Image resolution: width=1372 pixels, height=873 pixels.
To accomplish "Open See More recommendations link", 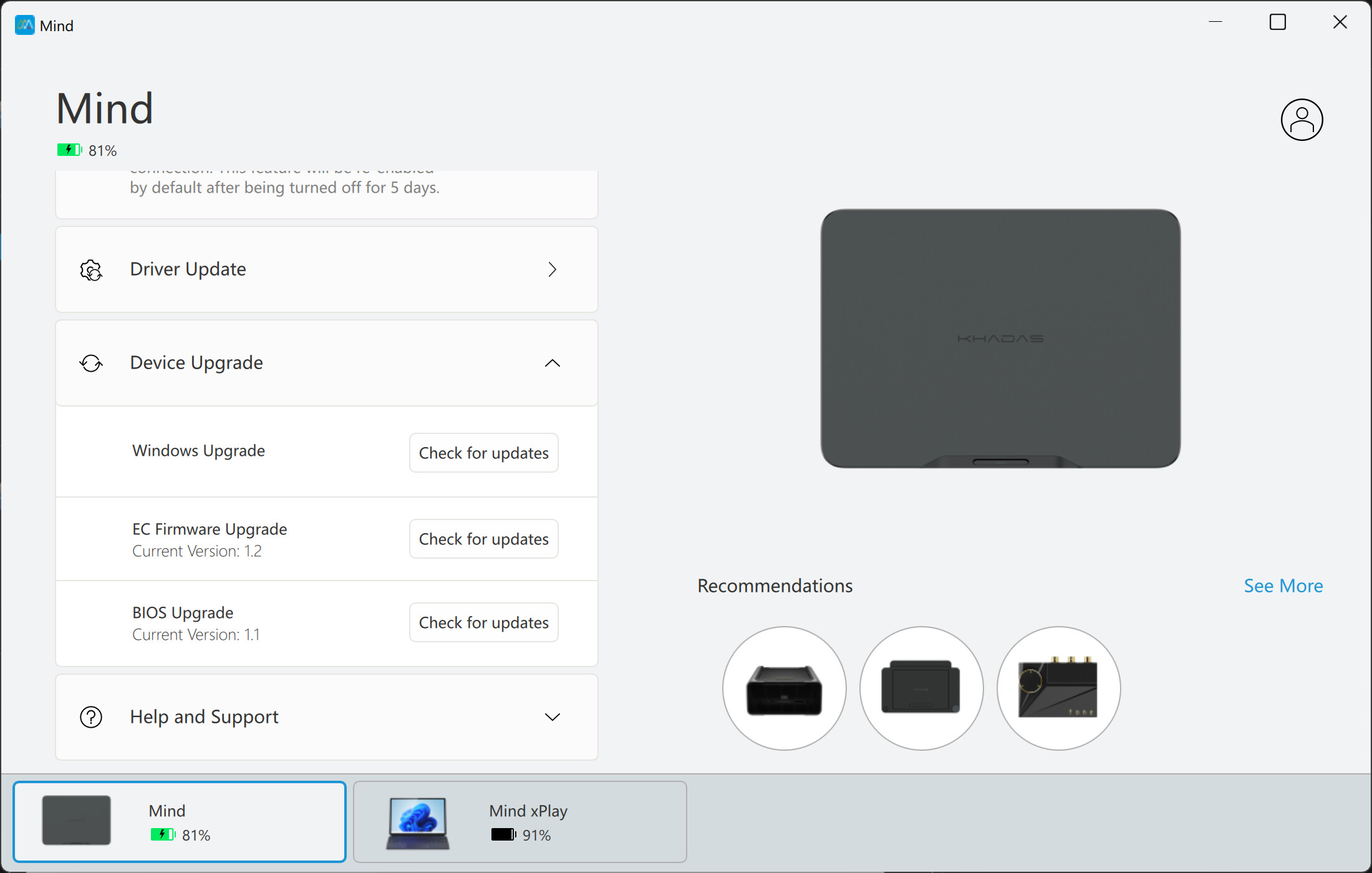I will pyautogui.click(x=1283, y=586).
